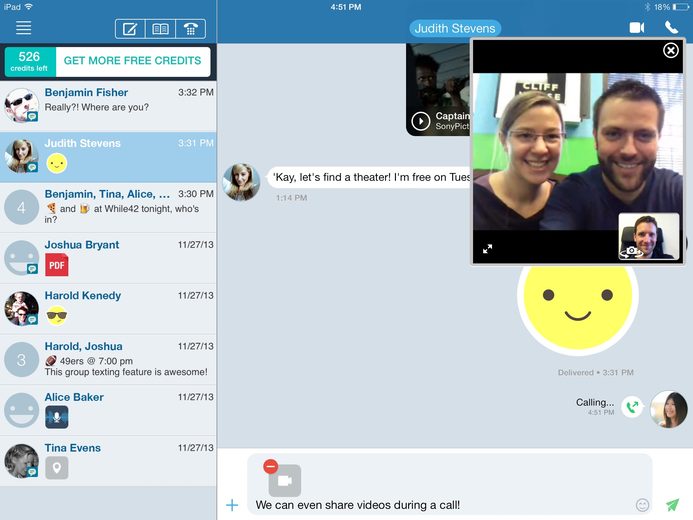Tap the main video call feed

coord(578,152)
